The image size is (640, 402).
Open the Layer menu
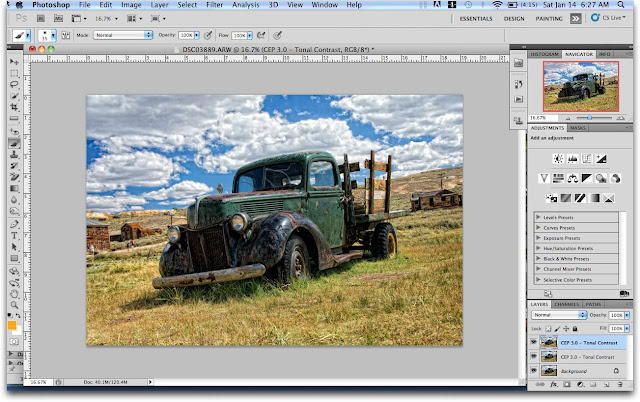[x=159, y=5]
